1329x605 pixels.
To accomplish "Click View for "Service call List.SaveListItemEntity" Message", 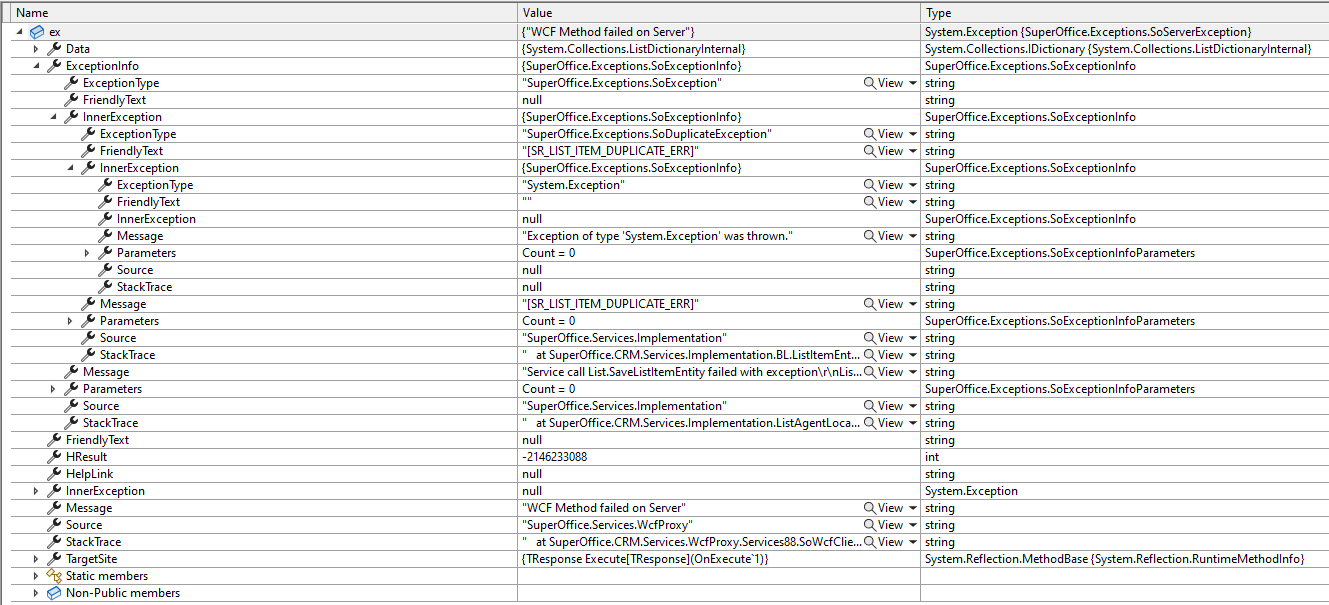I will click(x=890, y=372).
